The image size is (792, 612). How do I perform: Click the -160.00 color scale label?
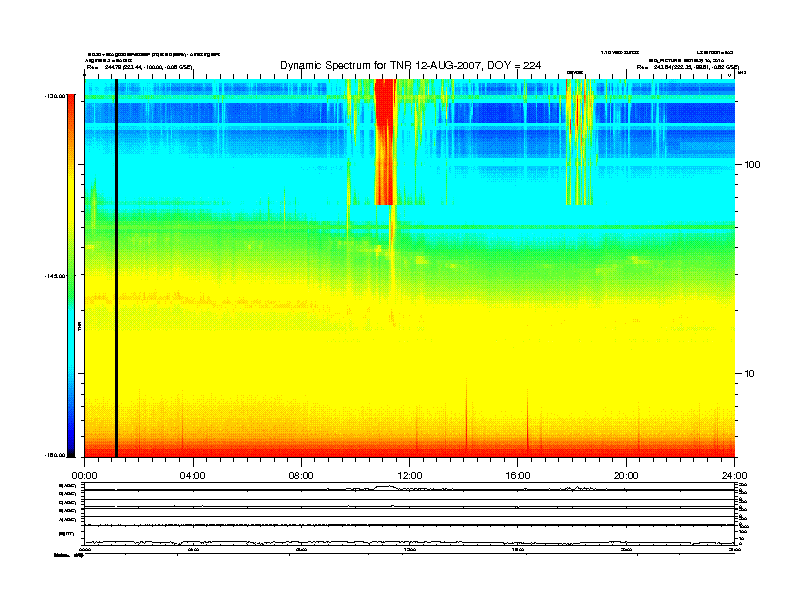point(55,455)
